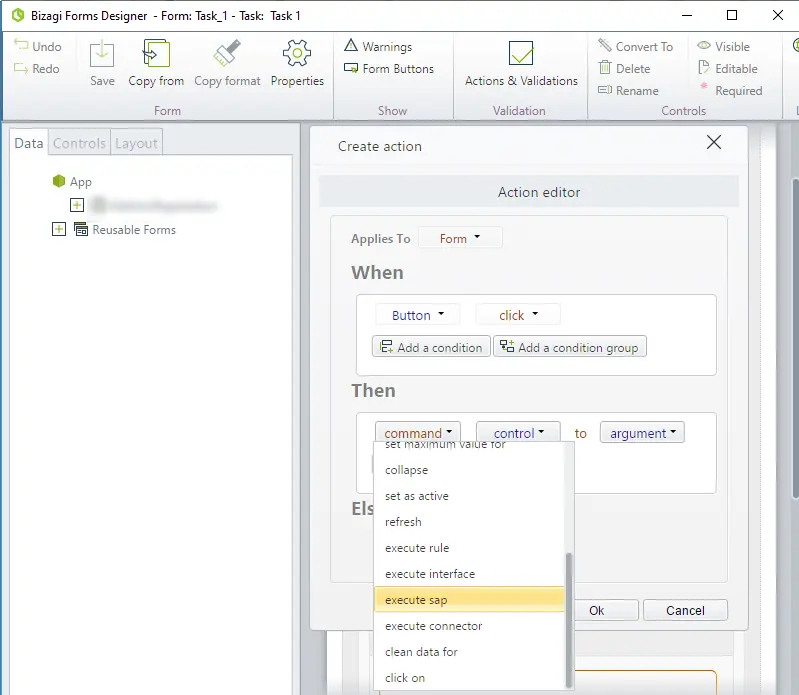Open the Applies To Form dropdown

click(x=460, y=238)
